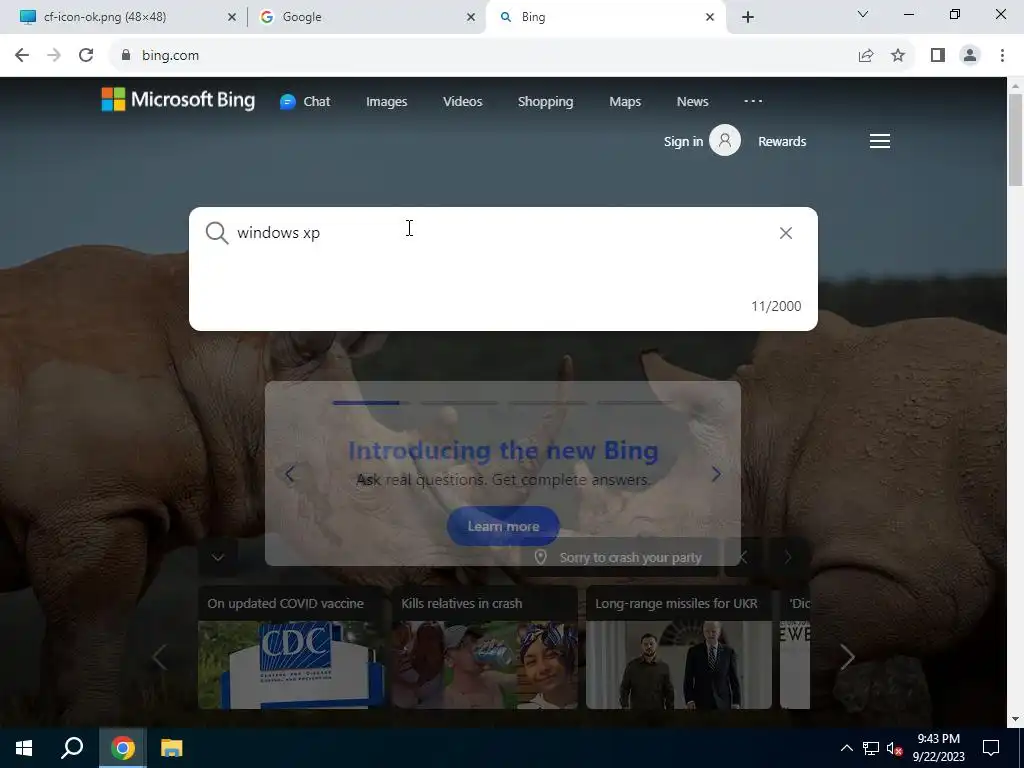Open Rewards link
Image resolution: width=1024 pixels, height=768 pixels.
[x=782, y=141]
